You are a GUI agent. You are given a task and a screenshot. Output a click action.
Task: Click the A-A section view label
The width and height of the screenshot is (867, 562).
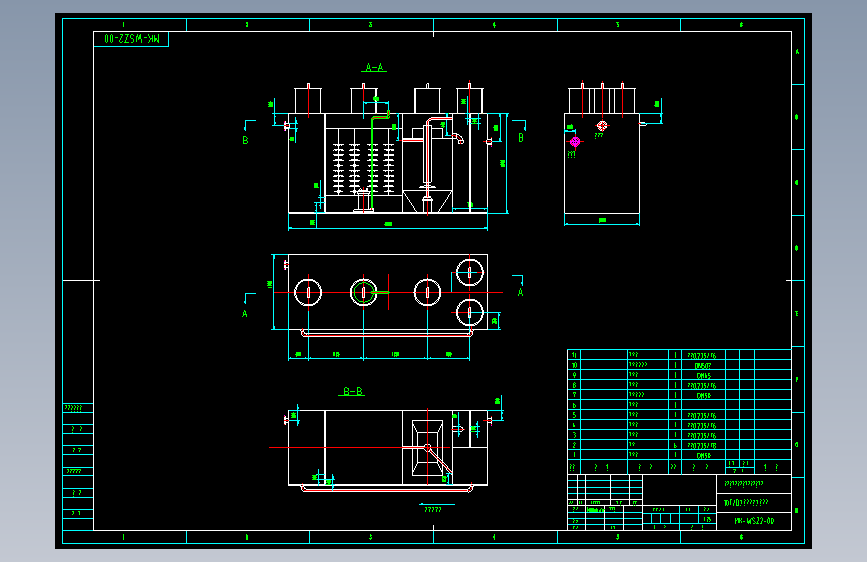coord(374,67)
